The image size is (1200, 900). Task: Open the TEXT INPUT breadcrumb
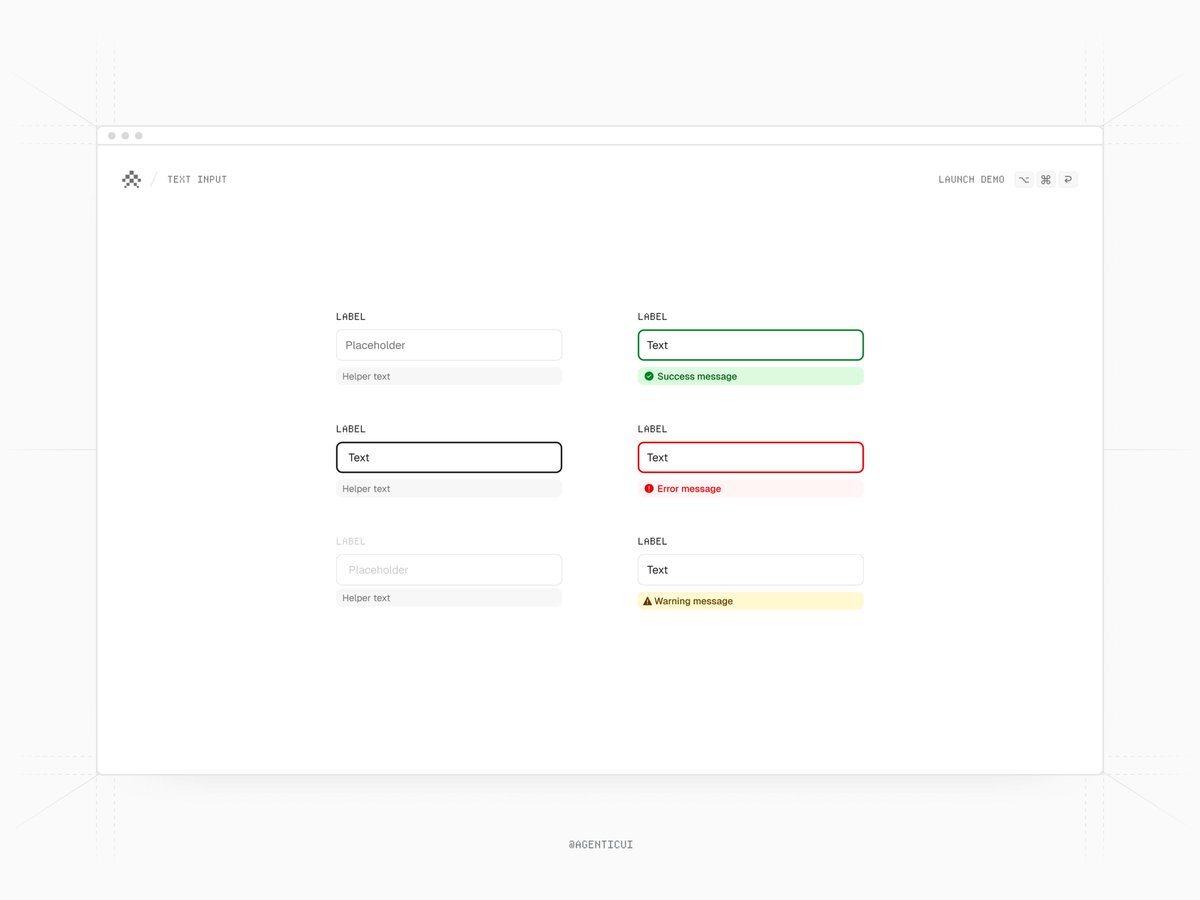click(x=197, y=180)
